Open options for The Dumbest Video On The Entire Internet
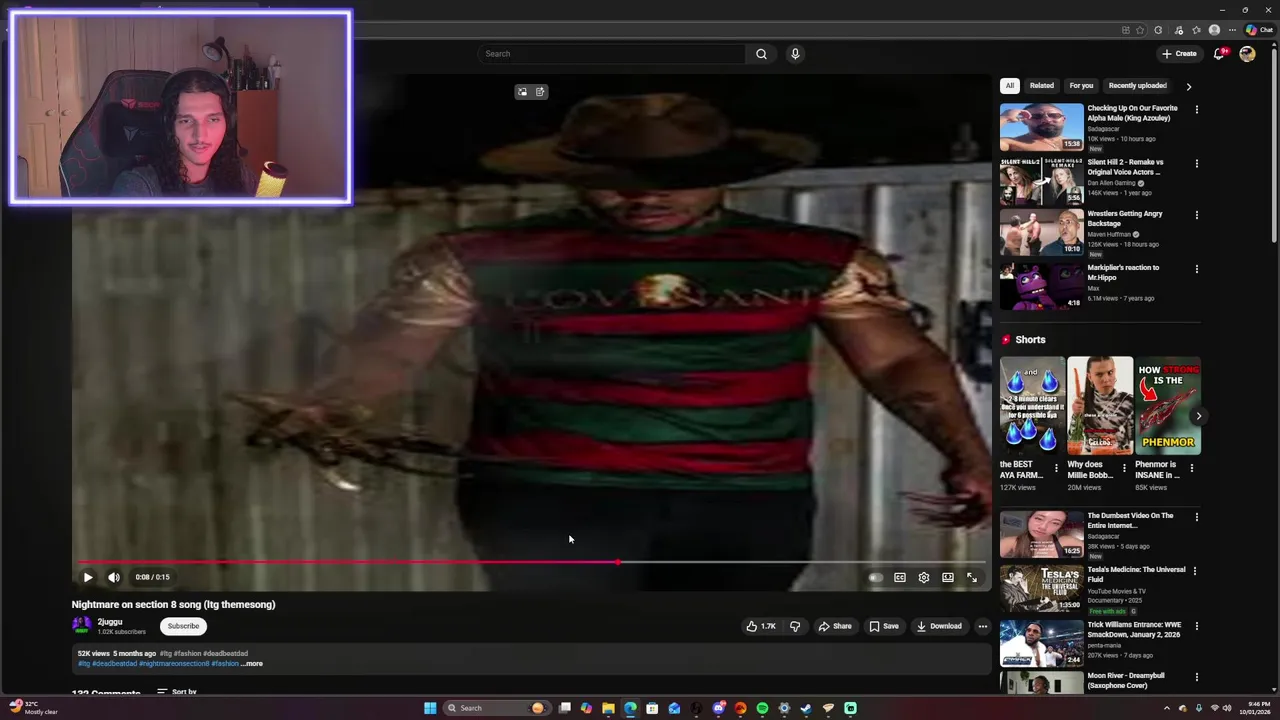This screenshot has width=1280, height=720. tap(1197, 517)
